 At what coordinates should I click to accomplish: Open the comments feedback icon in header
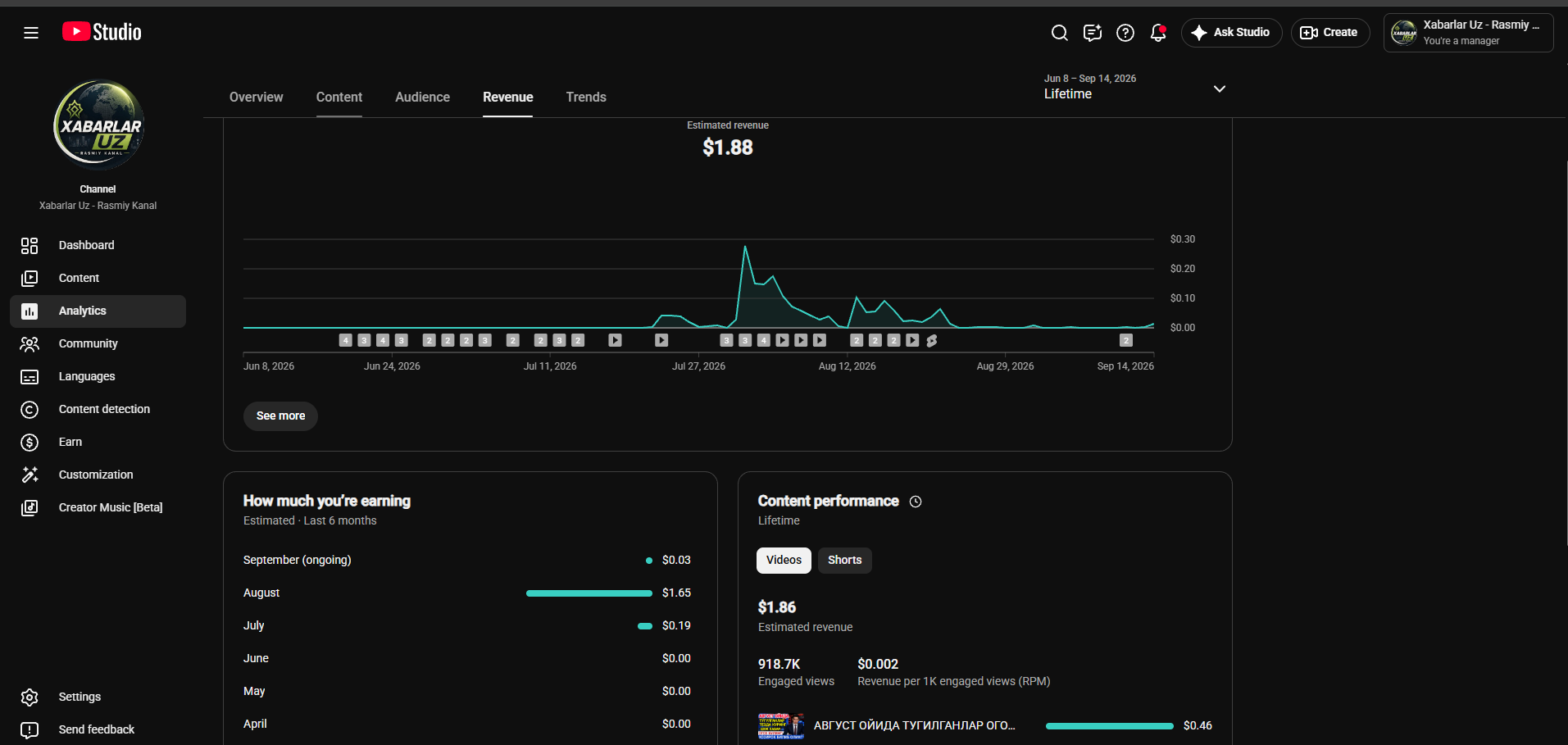click(x=1092, y=33)
